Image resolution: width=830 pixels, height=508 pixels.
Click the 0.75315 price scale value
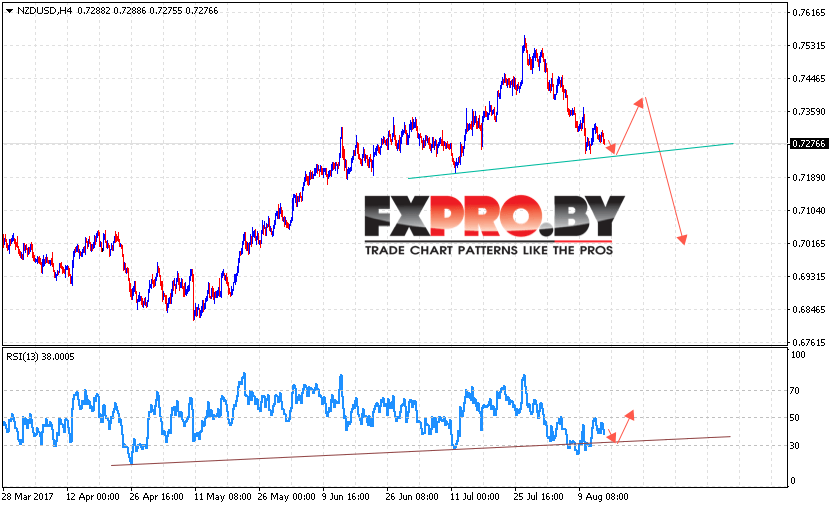pyautogui.click(x=808, y=46)
